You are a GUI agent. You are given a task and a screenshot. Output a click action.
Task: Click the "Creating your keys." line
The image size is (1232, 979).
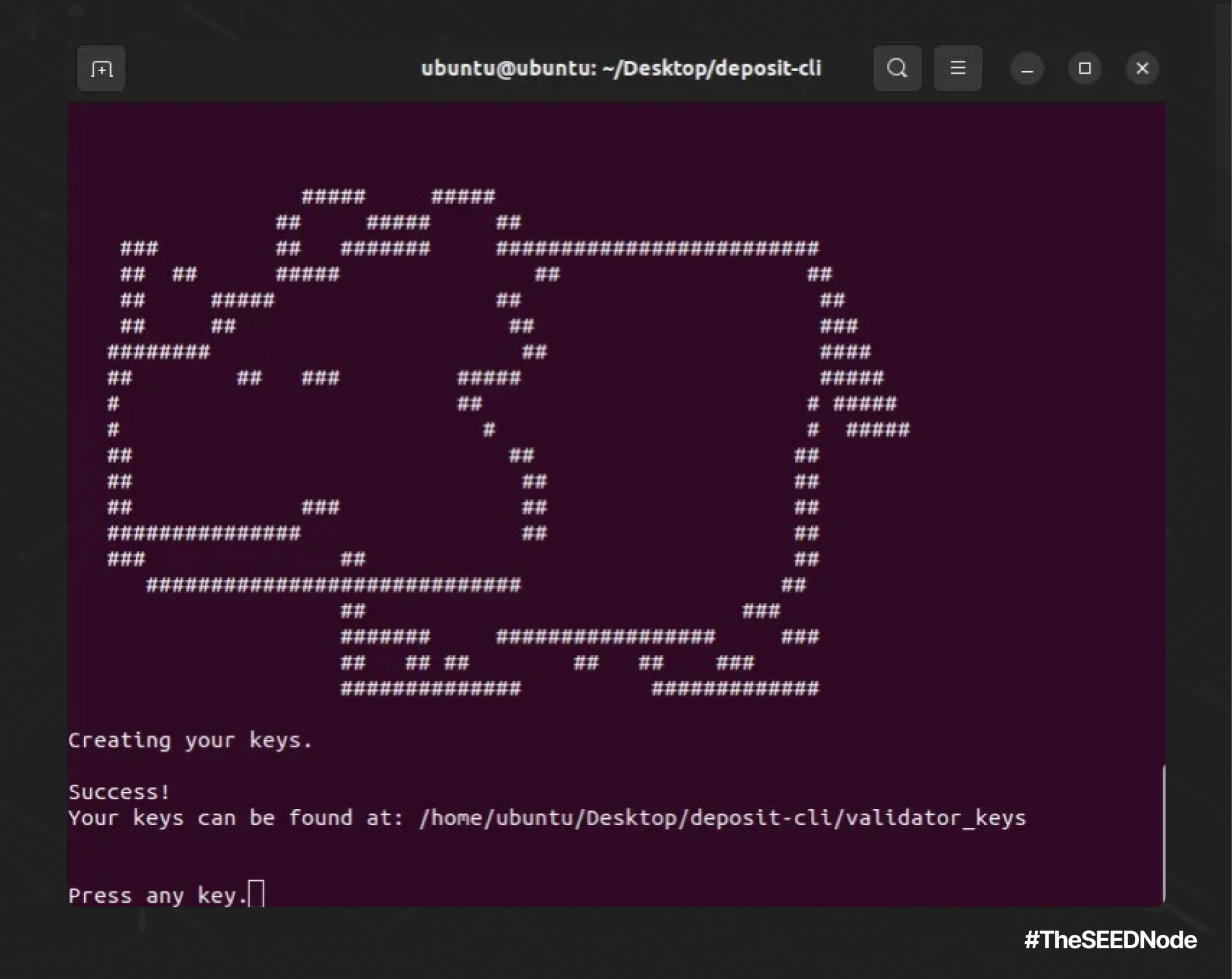(x=190, y=741)
